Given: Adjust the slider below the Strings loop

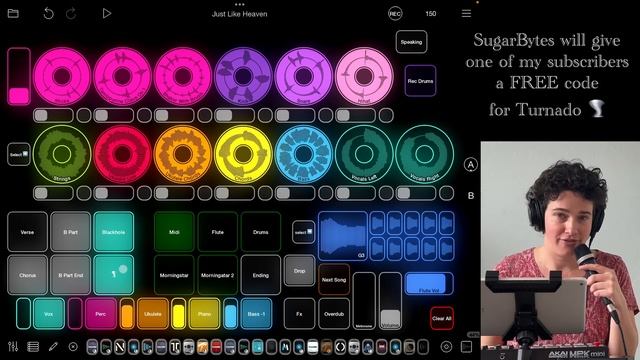Looking at the screenshot, I should [x=53, y=193].
